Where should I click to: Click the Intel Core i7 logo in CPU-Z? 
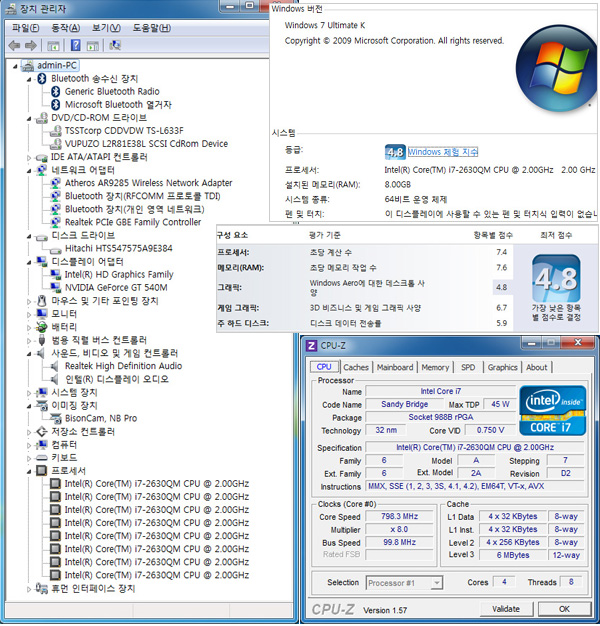552,410
